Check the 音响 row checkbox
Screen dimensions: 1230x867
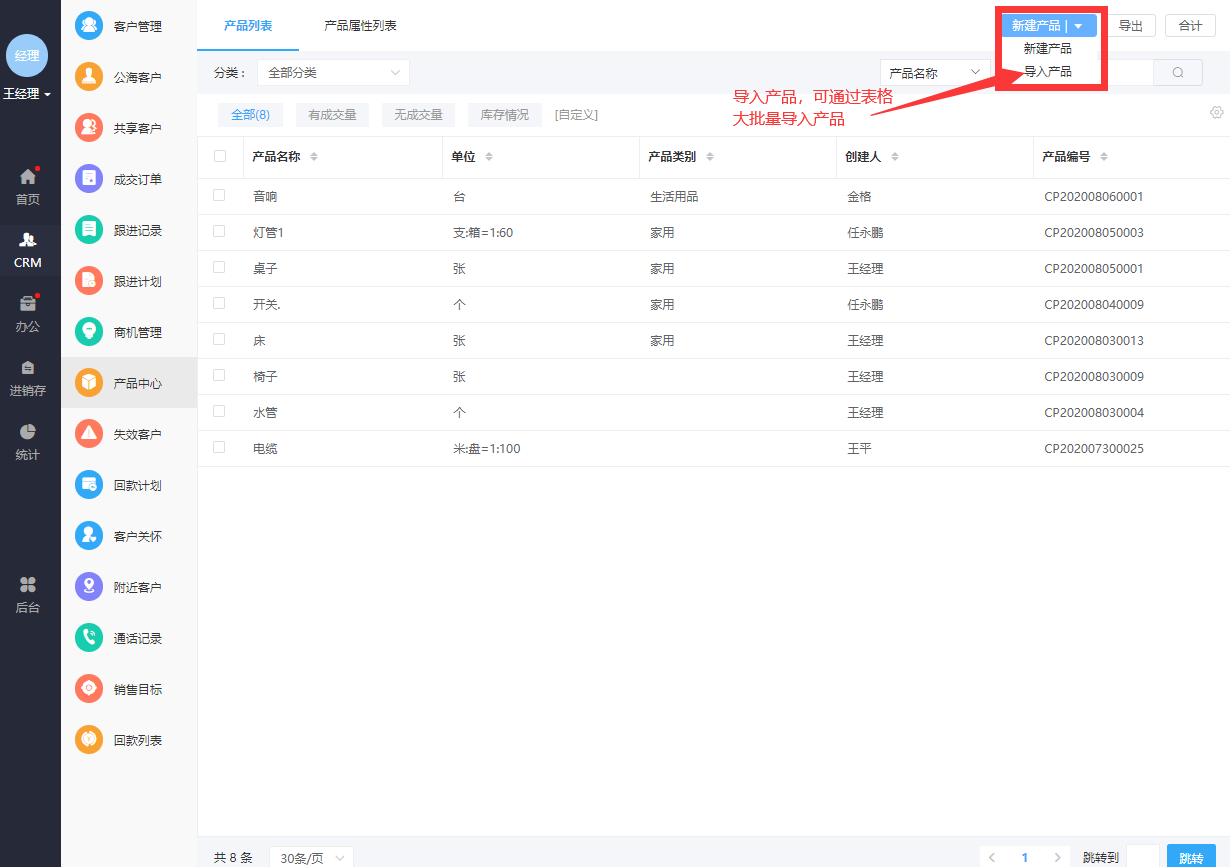219,195
